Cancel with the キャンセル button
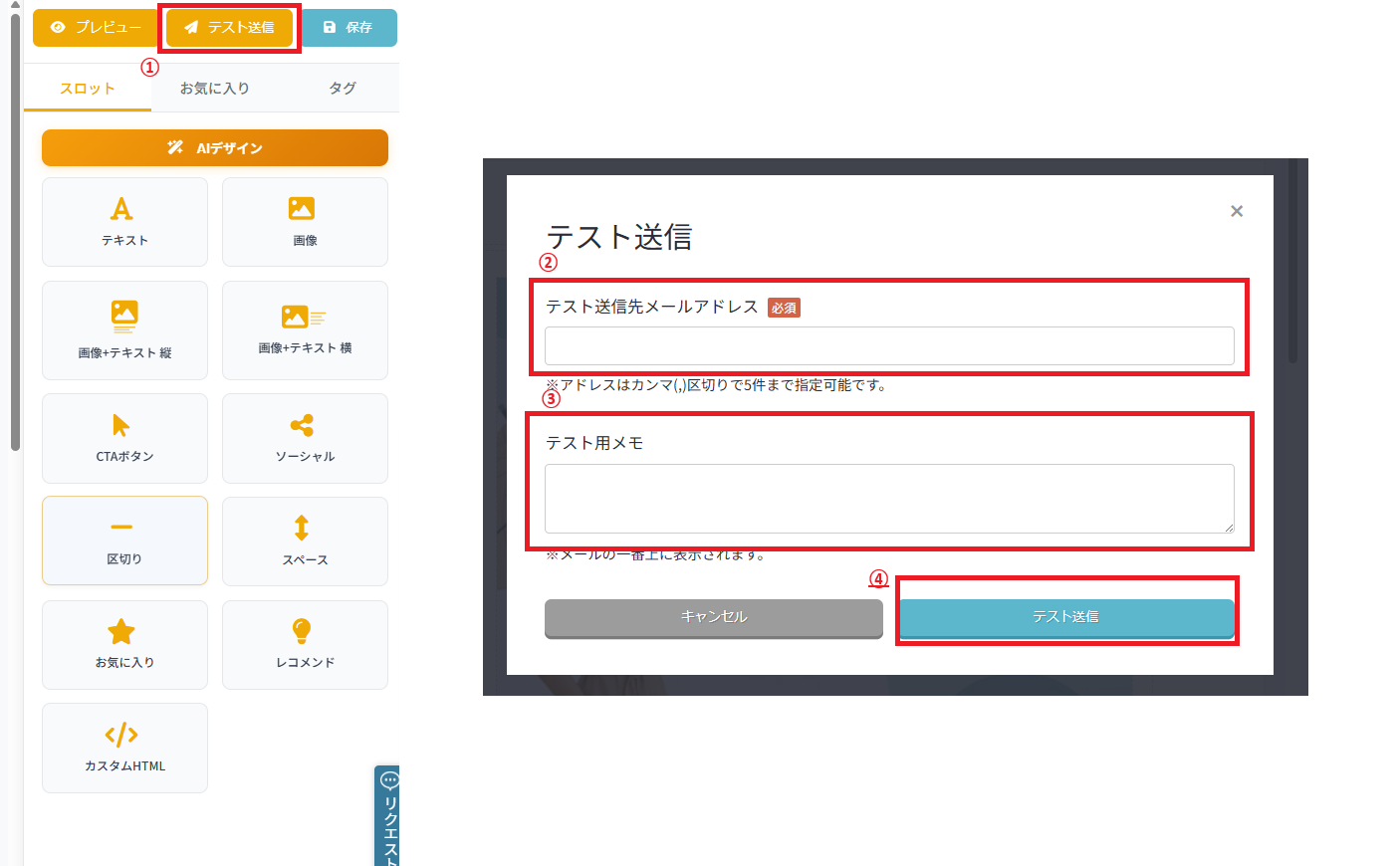 (713, 618)
